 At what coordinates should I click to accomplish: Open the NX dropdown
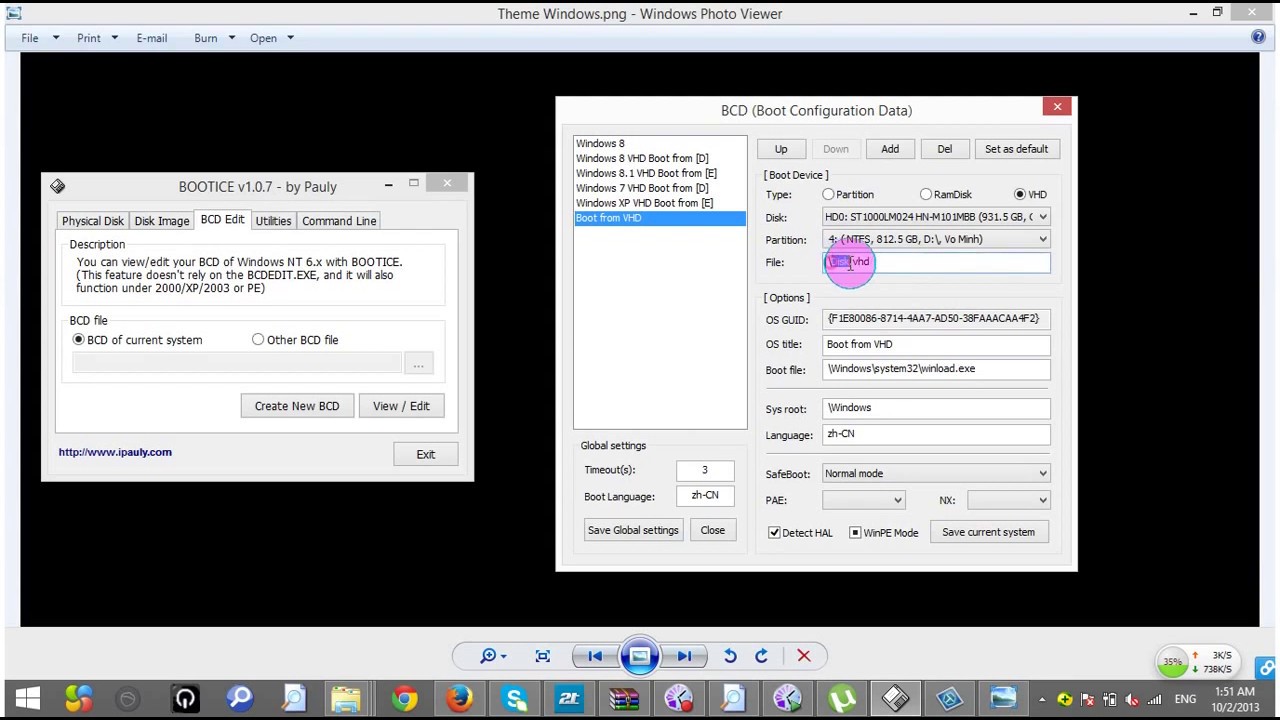click(1008, 500)
